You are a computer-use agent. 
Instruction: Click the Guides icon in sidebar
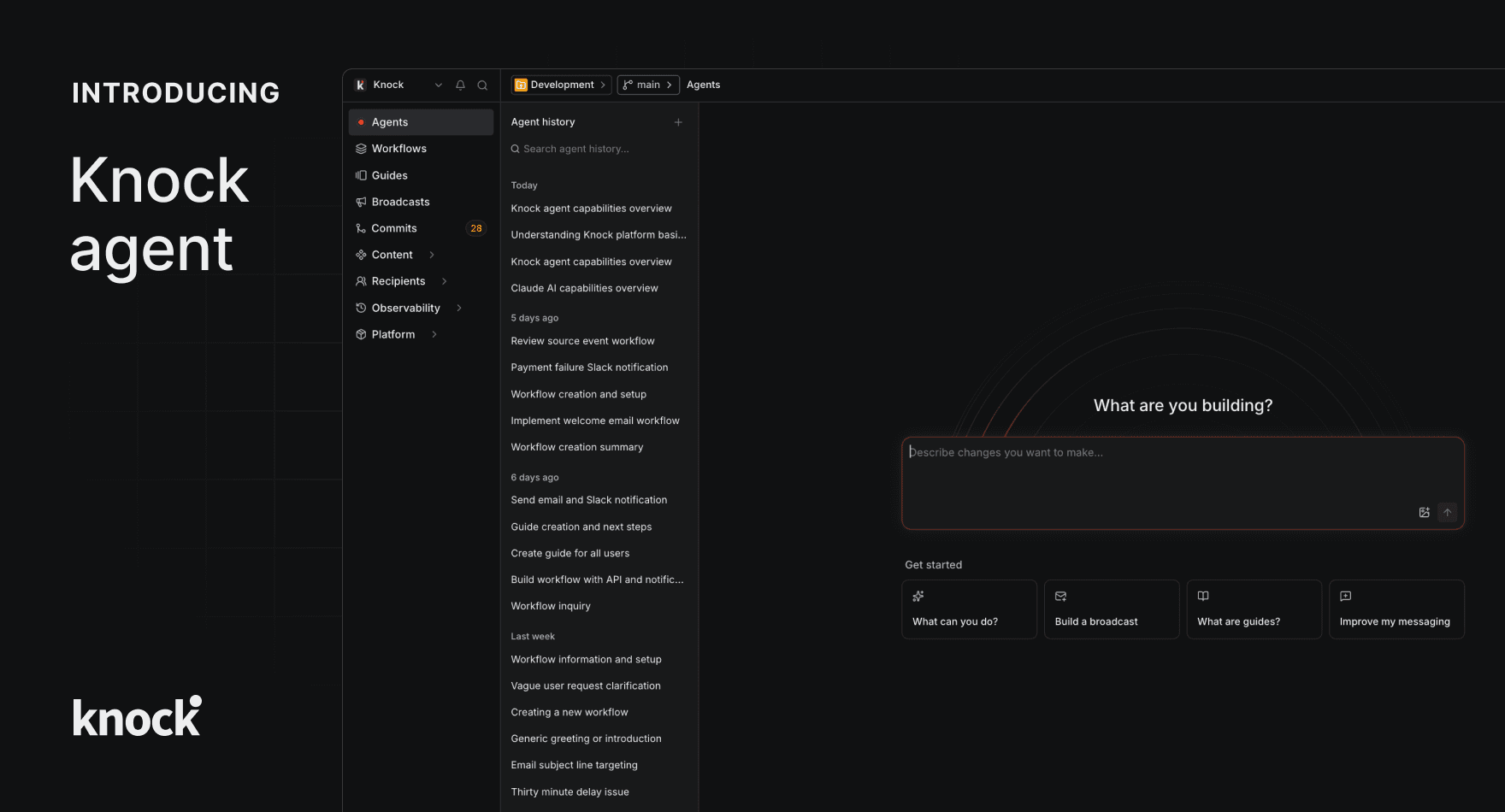pyautogui.click(x=361, y=175)
